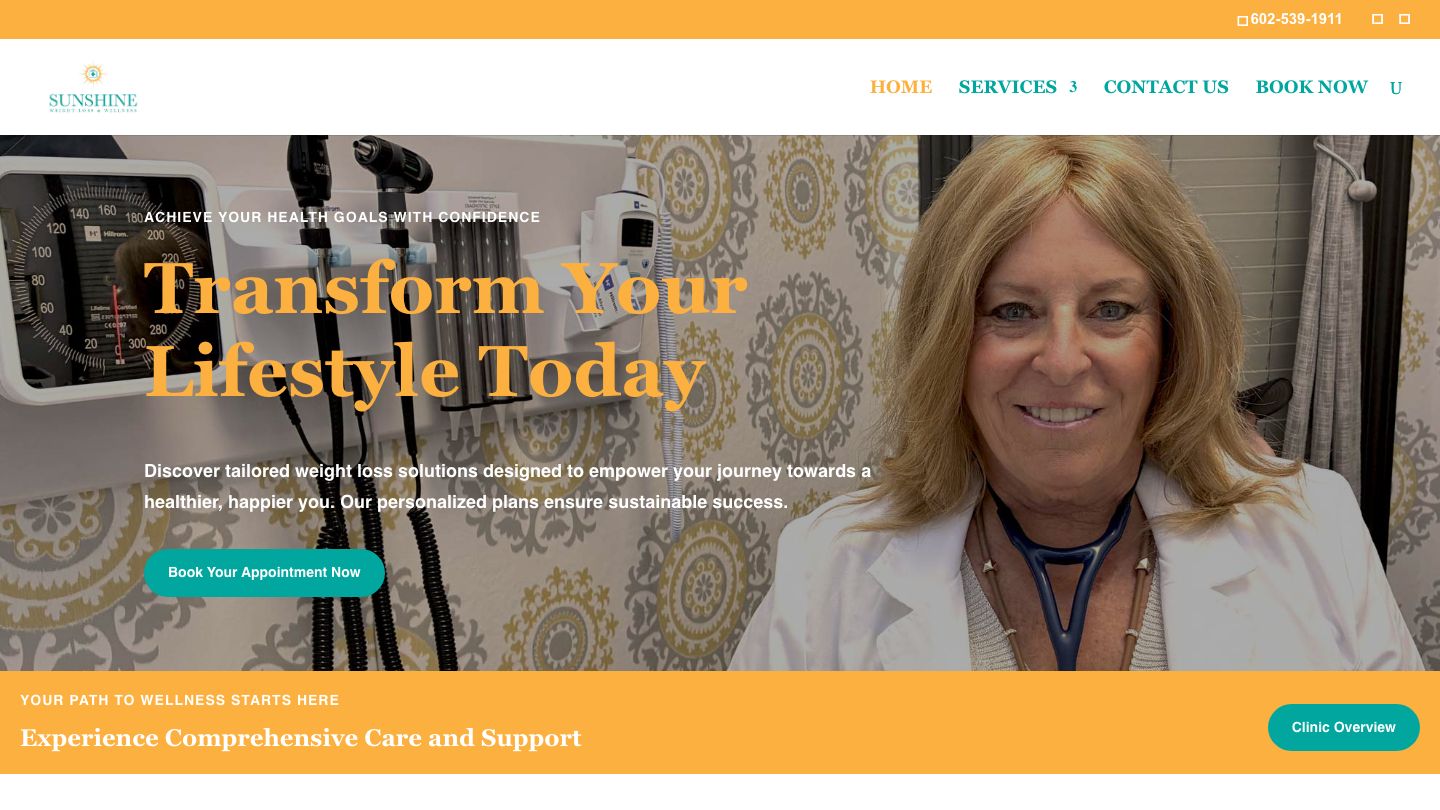Click the phone icon beside 602-539-1911

click(1242, 20)
